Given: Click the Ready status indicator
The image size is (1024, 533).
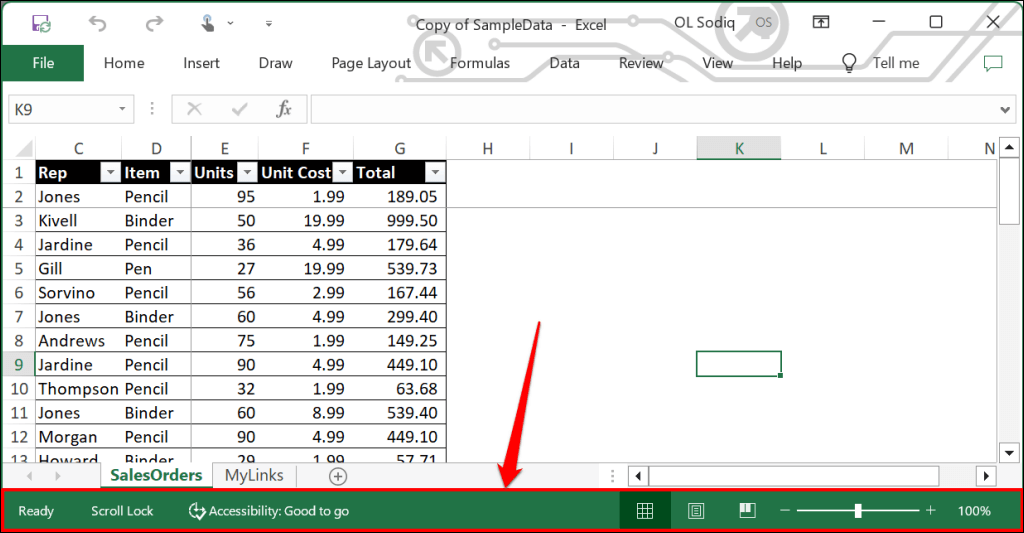Looking at the screenshot, I should click(x=36, y=511).
